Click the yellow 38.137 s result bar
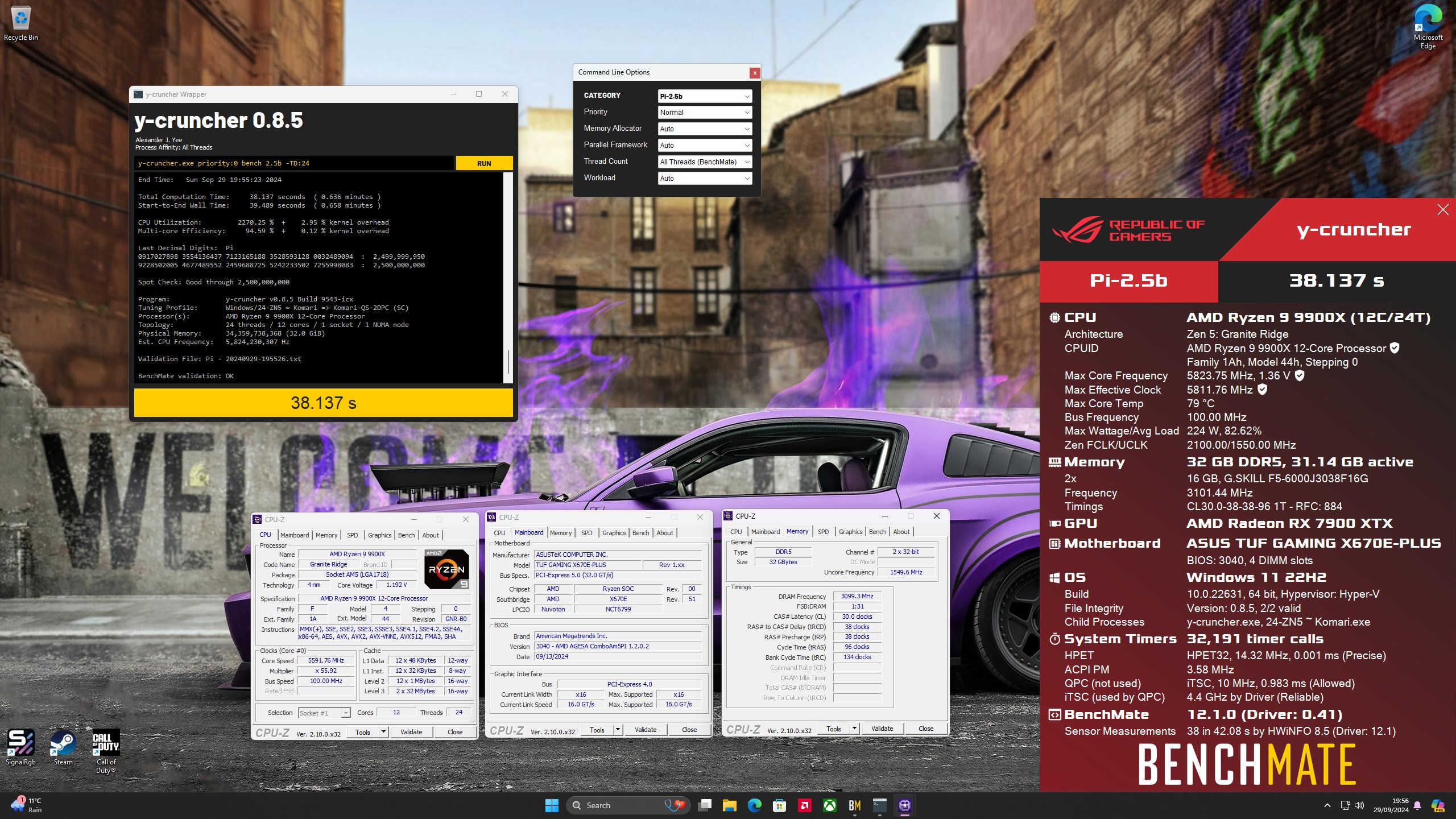The height and width of the screenshot is (819, 1456). 323,403
